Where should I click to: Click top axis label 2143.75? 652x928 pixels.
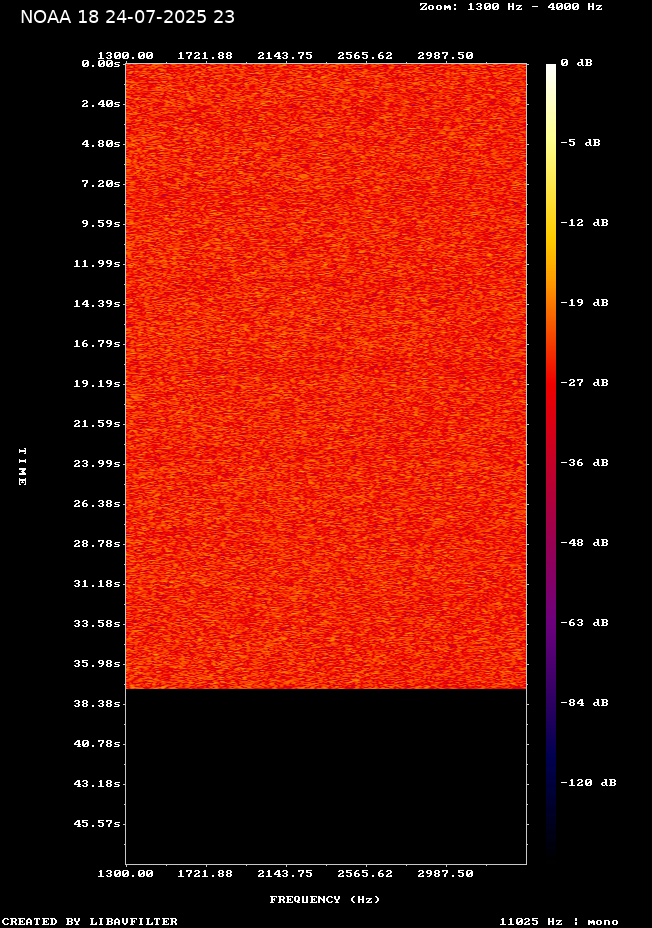[x=285, y=56]
